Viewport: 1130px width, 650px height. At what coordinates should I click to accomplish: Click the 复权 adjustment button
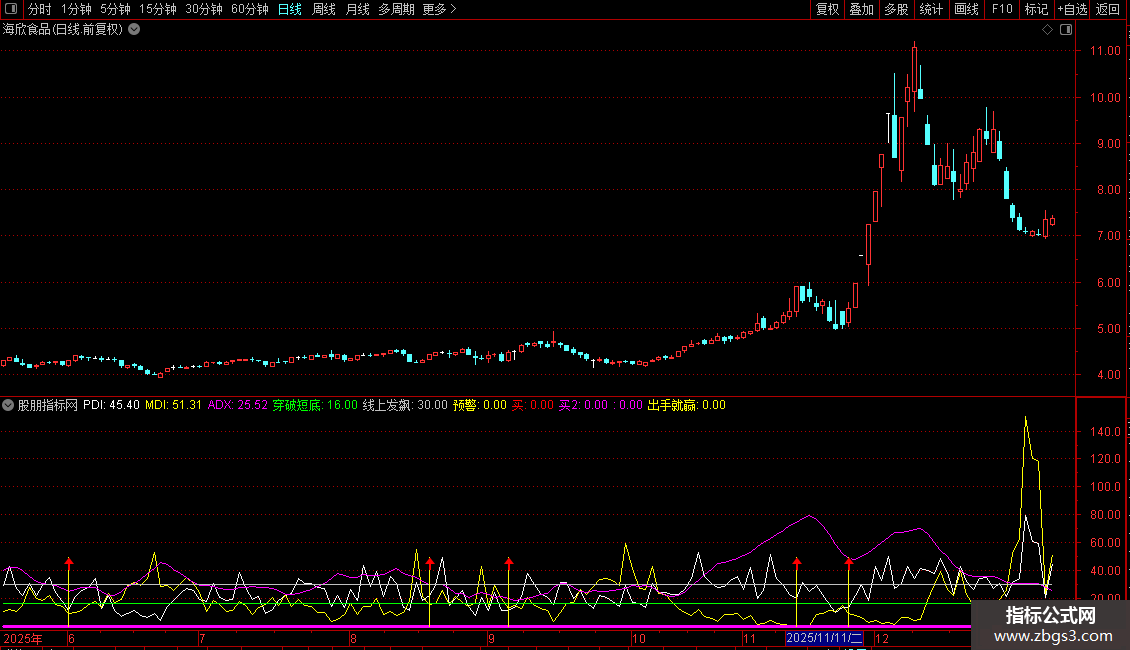pos(827,9)
